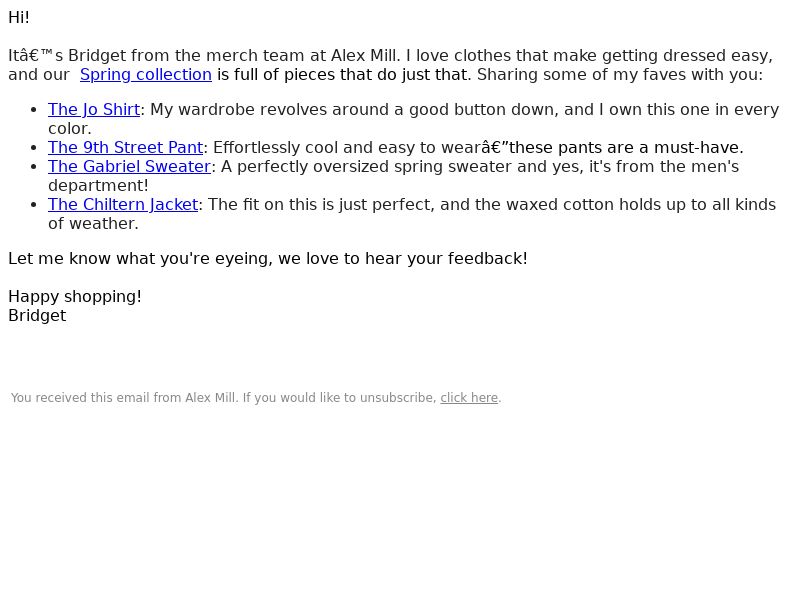Open The 9th Street Pant link

[x=126, y=147]
